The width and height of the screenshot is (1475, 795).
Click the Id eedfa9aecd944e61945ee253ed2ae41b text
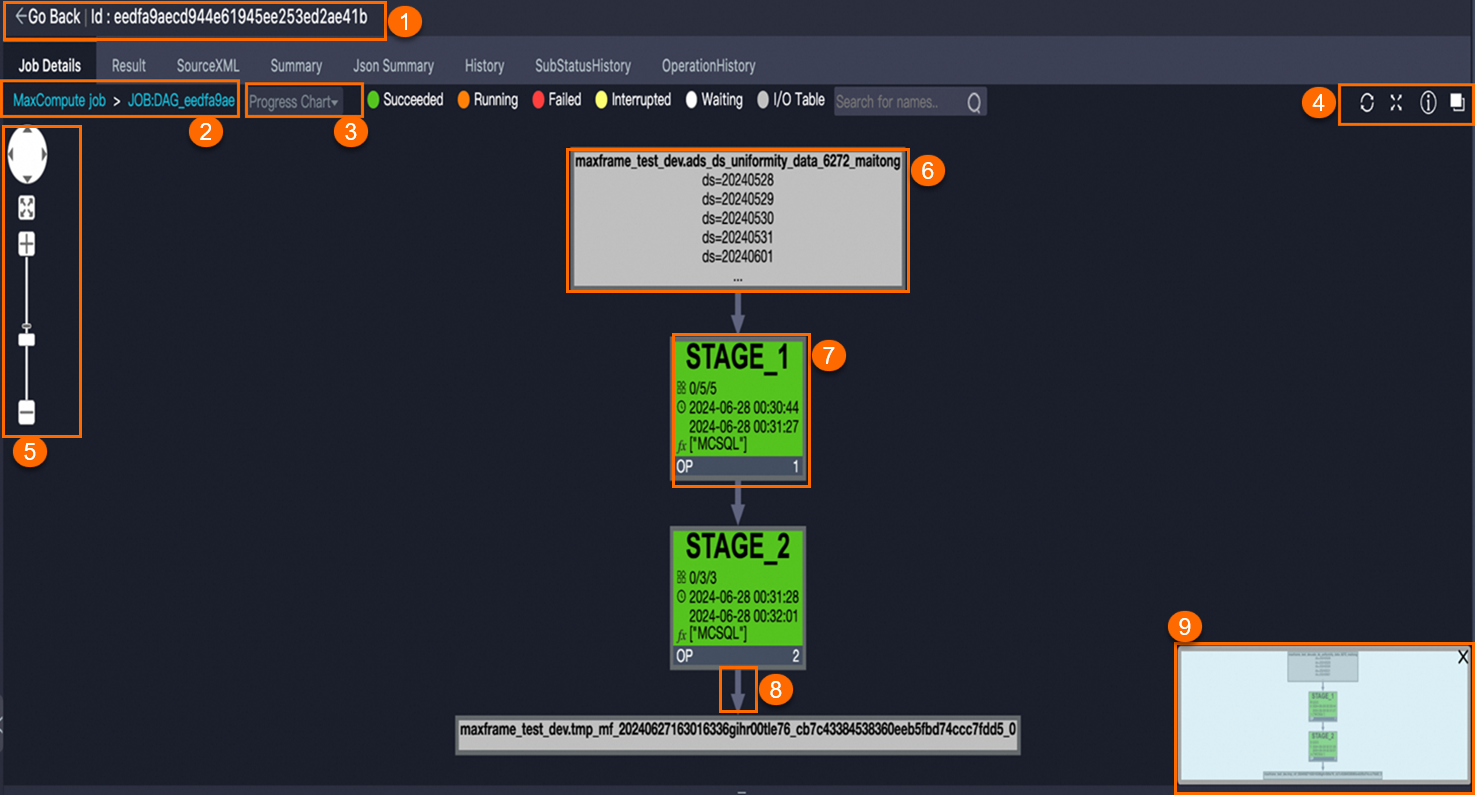[229, 17]
